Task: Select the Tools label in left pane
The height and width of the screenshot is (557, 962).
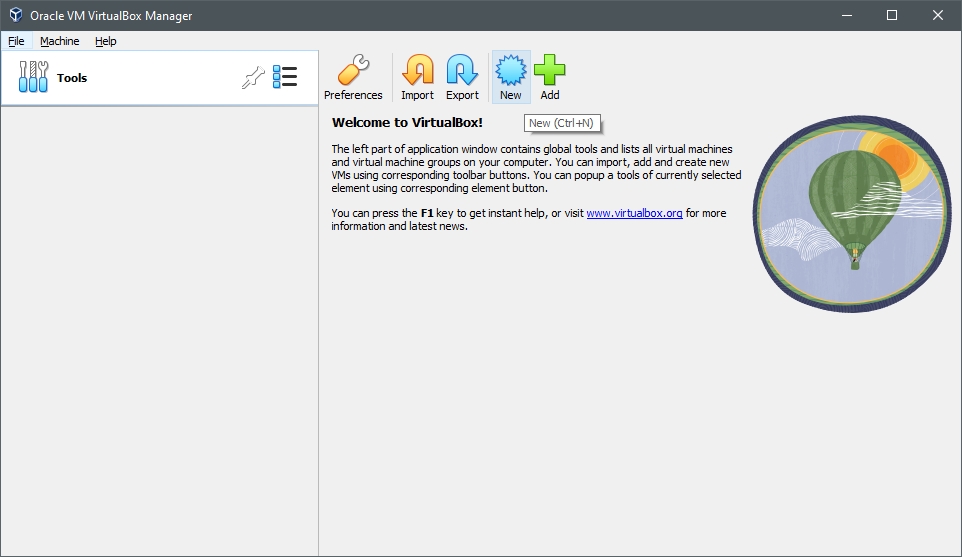Action: coord(72,78)
